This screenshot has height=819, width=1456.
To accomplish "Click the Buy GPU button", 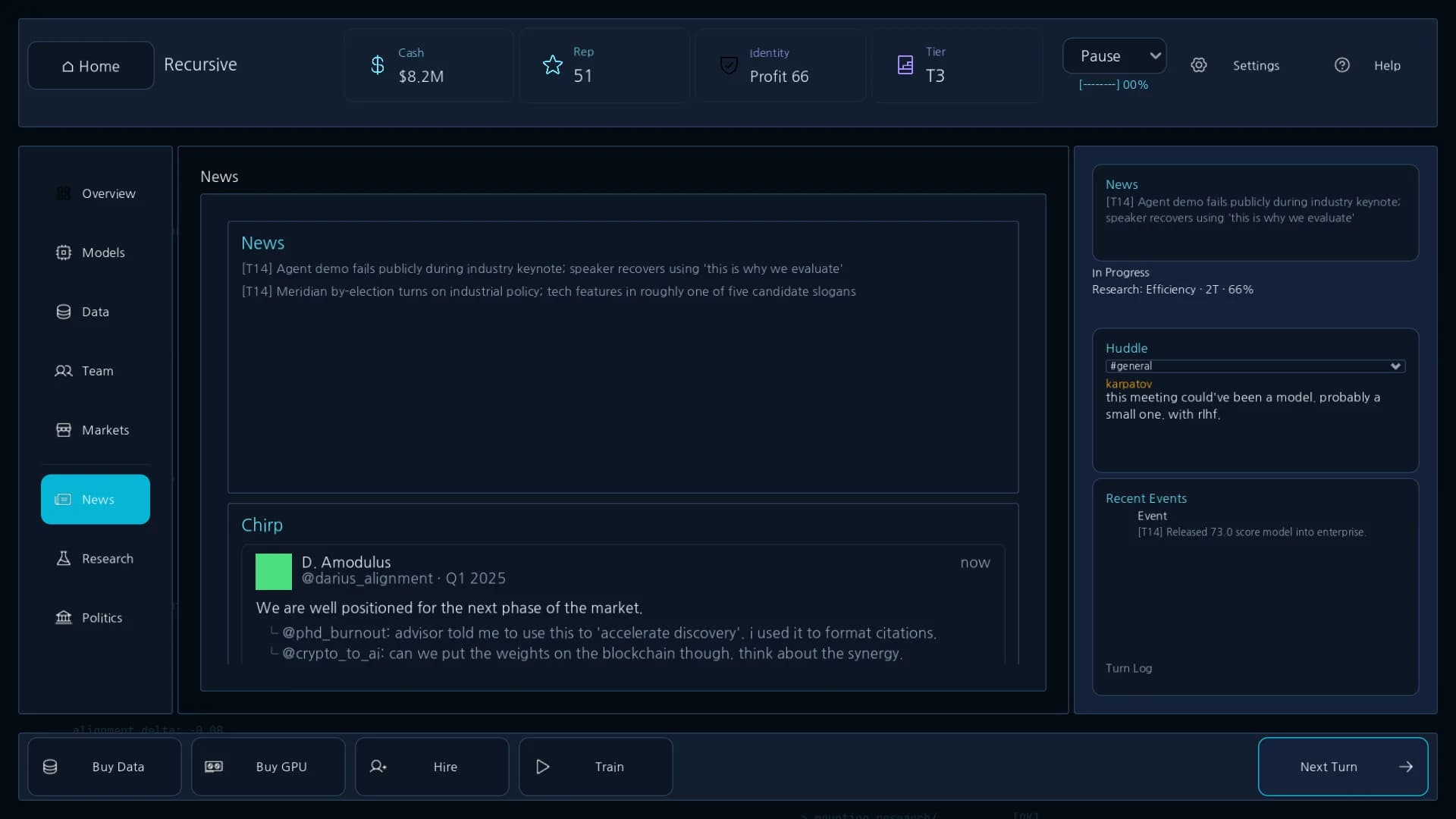I will [268, 767].
